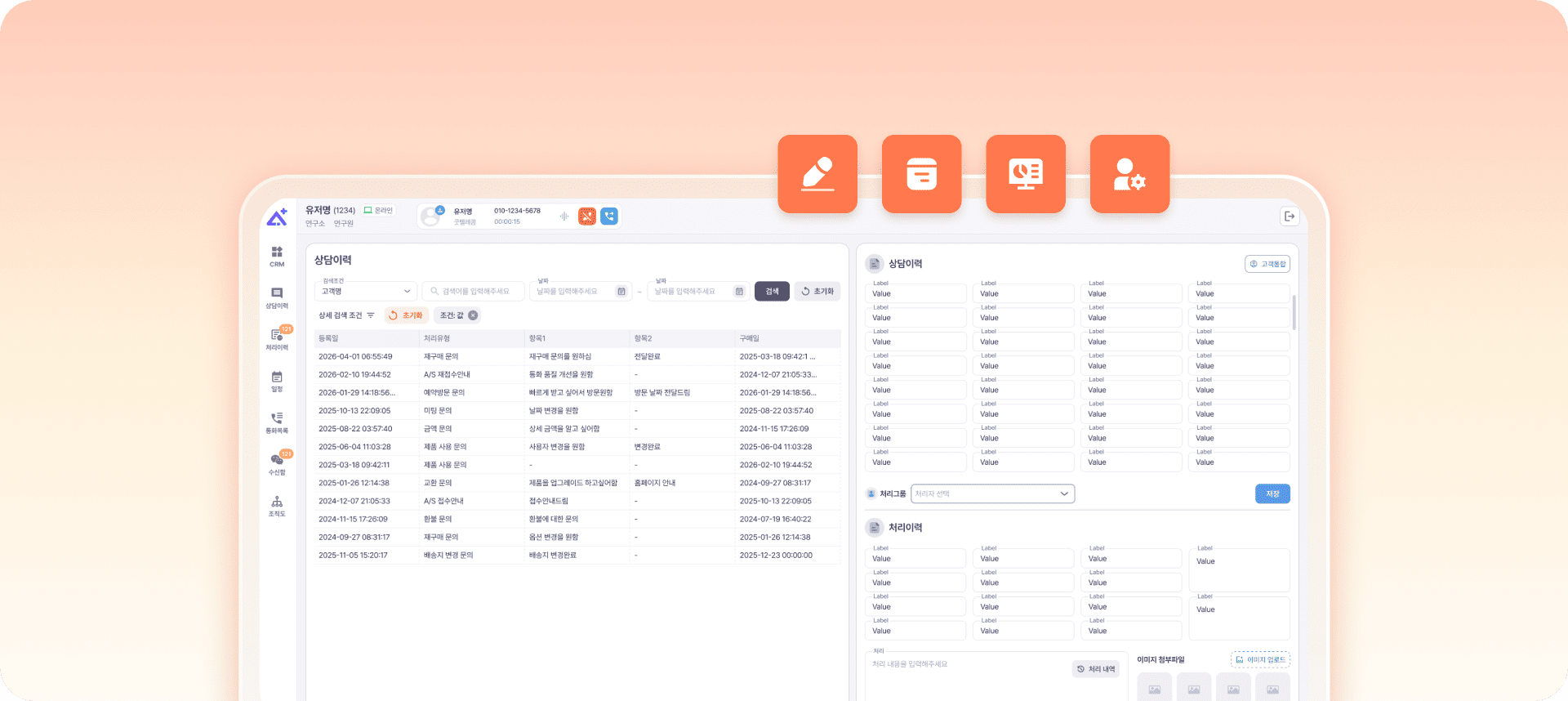Open the 일정 calendar sidebar icon
The image size is (1568, 701).
277,381
